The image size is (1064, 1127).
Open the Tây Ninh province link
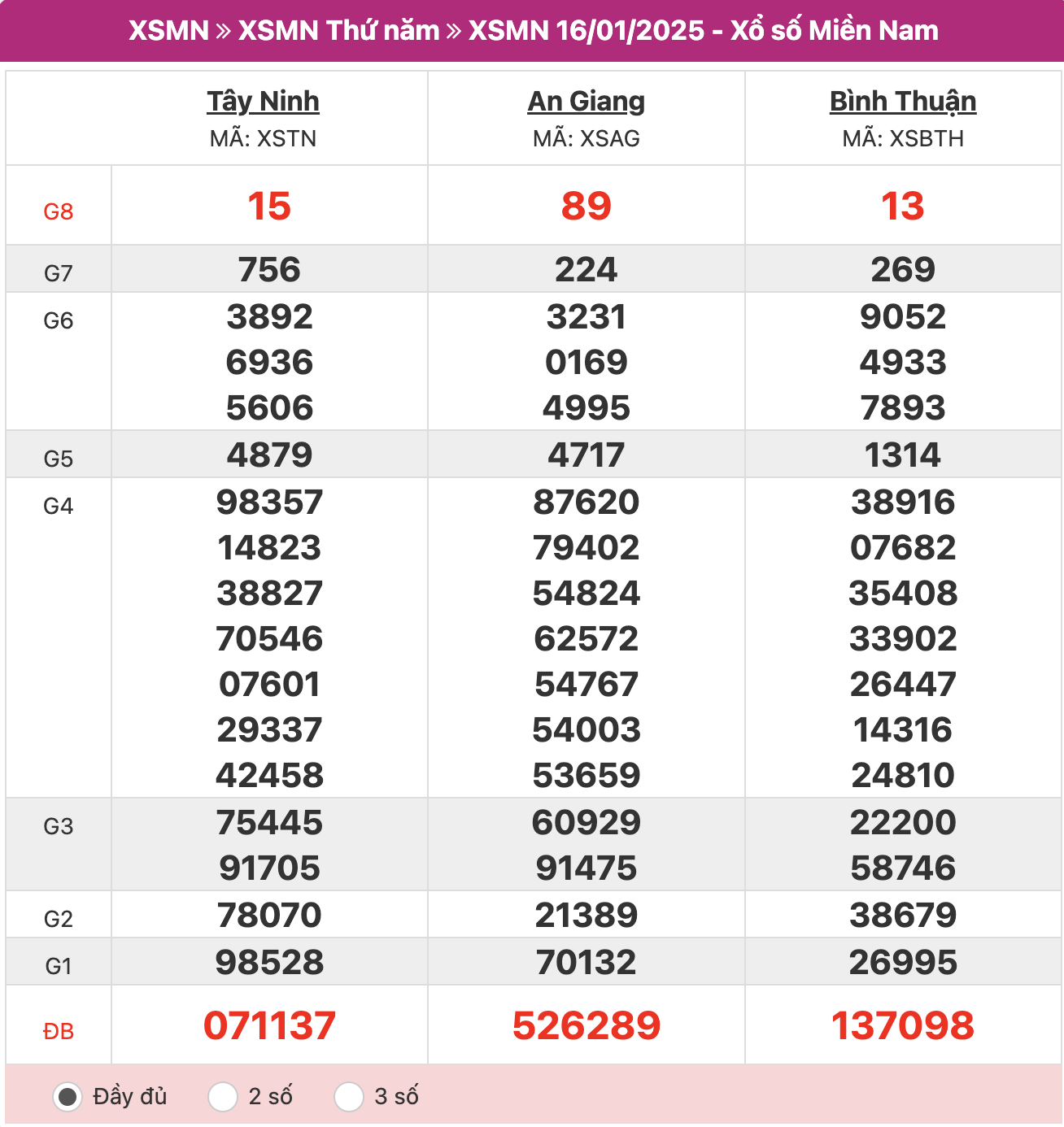263,102
